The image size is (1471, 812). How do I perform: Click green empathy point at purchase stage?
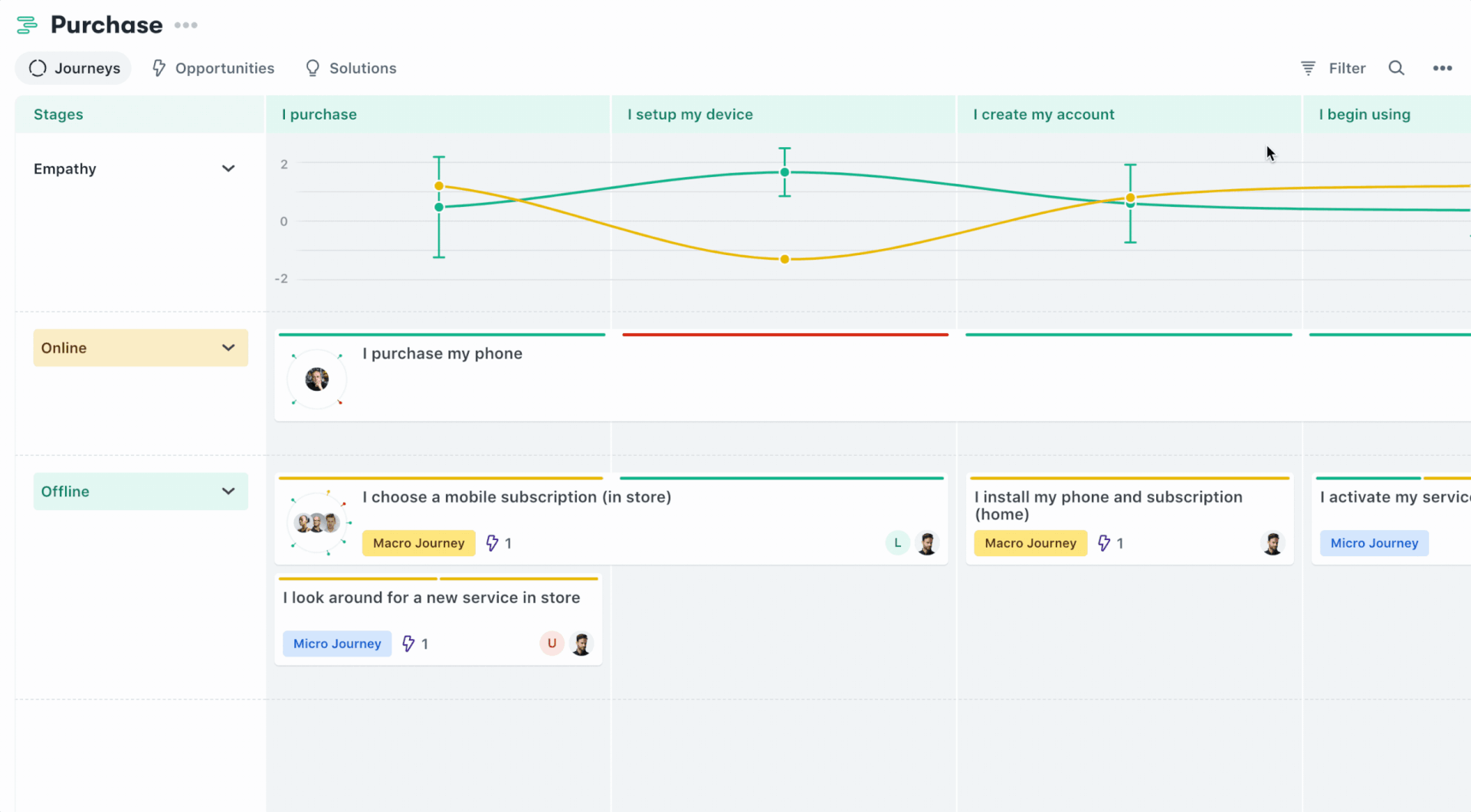click(x=439, y=208)
